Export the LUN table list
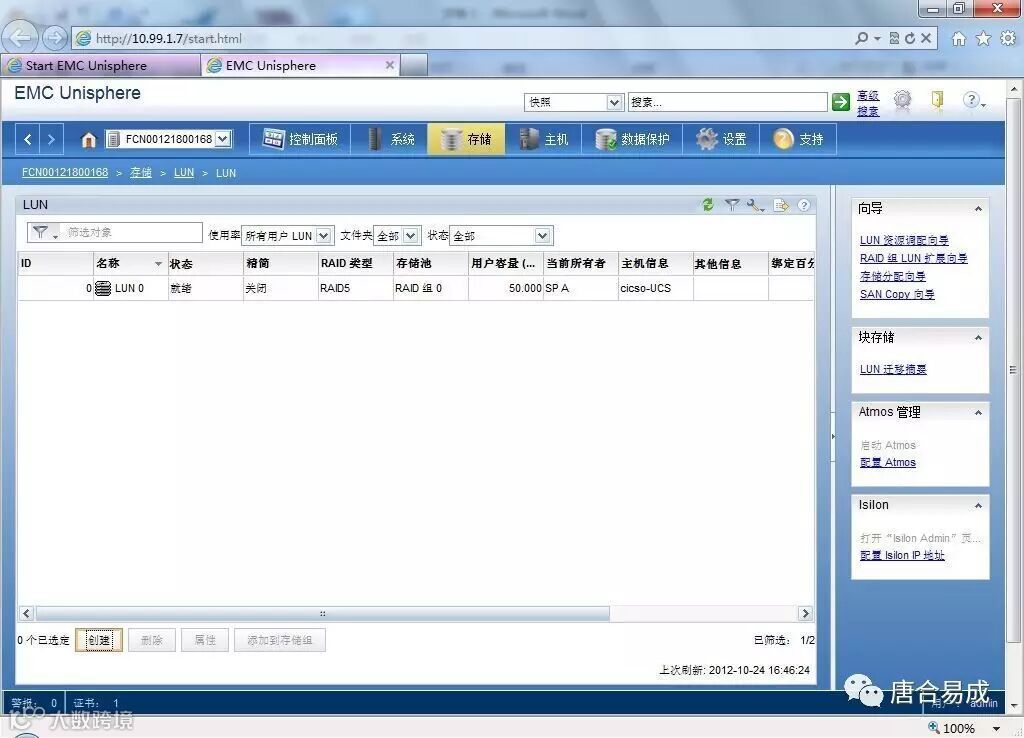Viewport: 1024px width, 738px height. (781, 205)
